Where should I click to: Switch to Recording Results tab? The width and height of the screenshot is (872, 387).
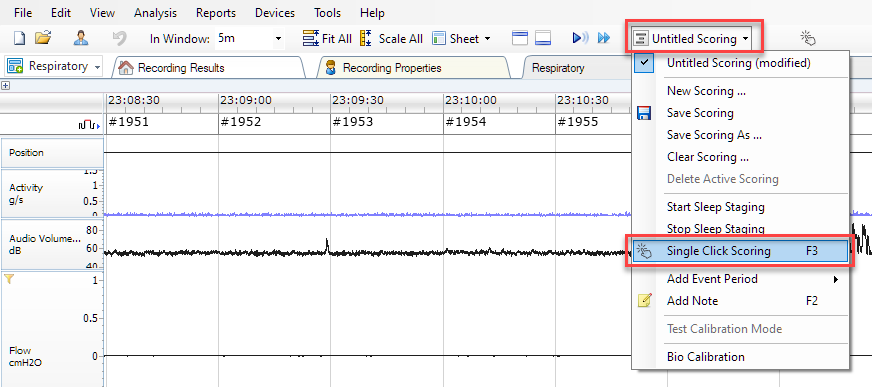pyautogui.click(x=181, y=68)
